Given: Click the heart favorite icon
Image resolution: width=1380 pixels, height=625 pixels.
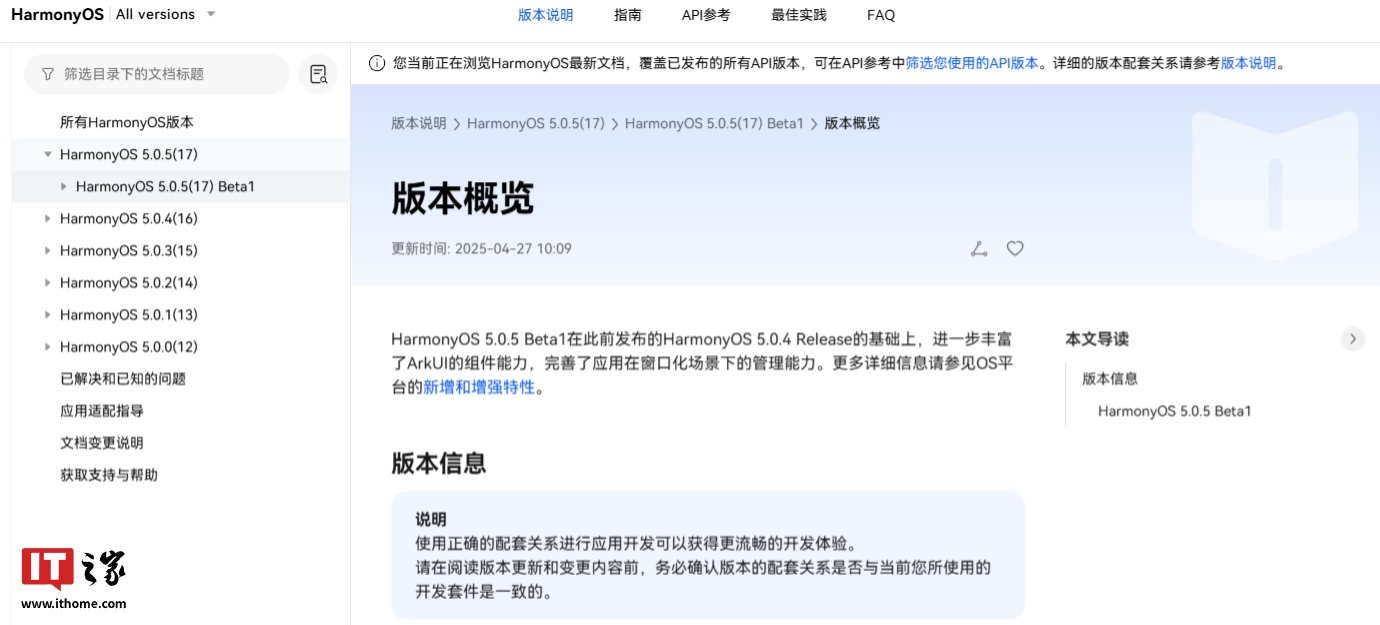Looking at the screenshot, I should pyautogui.click(x=1015, y=249).
